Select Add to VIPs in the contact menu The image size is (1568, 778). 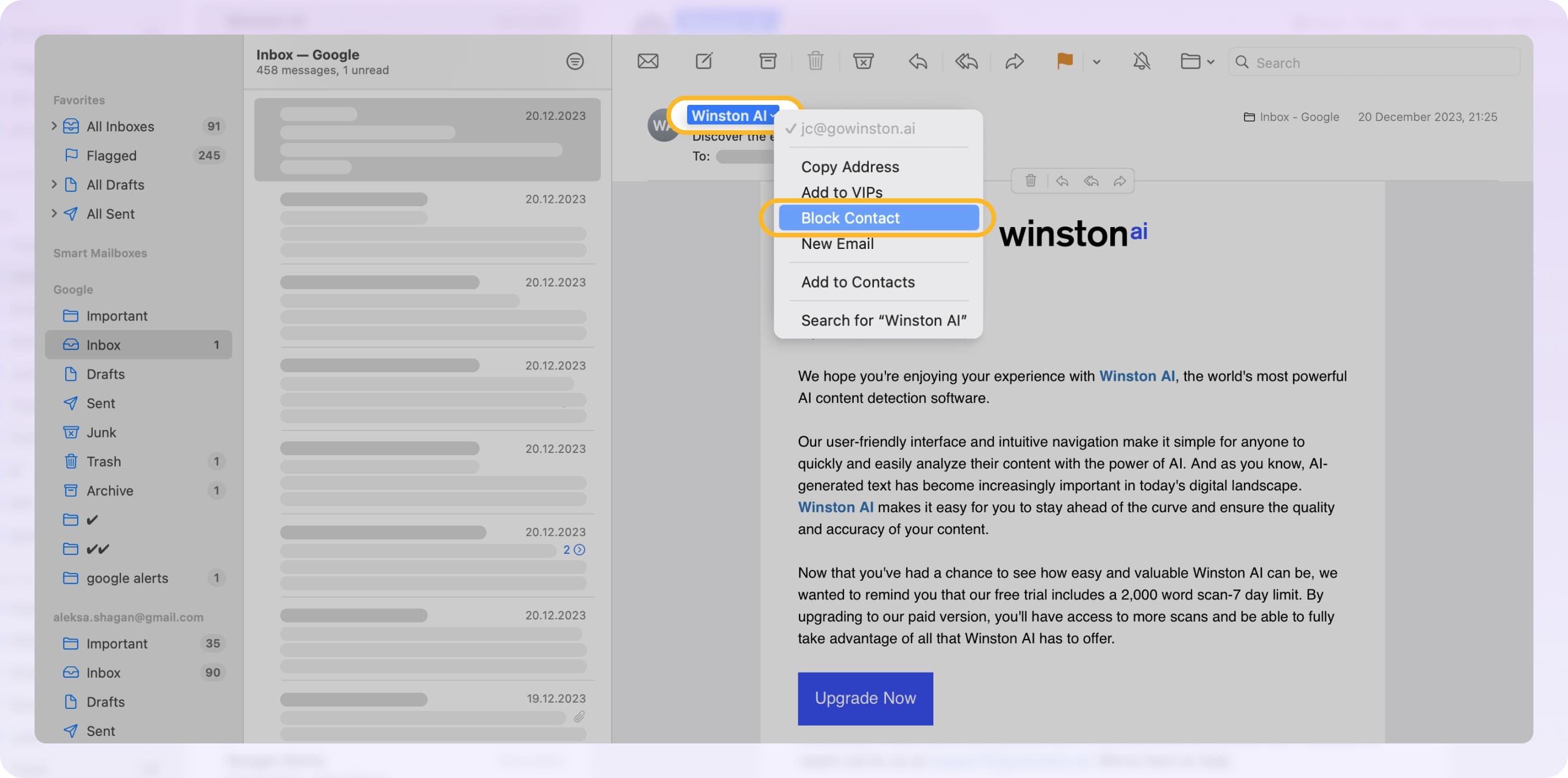tap(842, 191)
